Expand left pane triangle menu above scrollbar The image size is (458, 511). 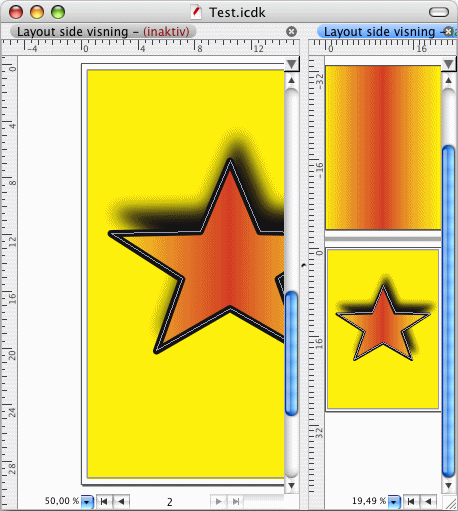(x=292, y=64)
